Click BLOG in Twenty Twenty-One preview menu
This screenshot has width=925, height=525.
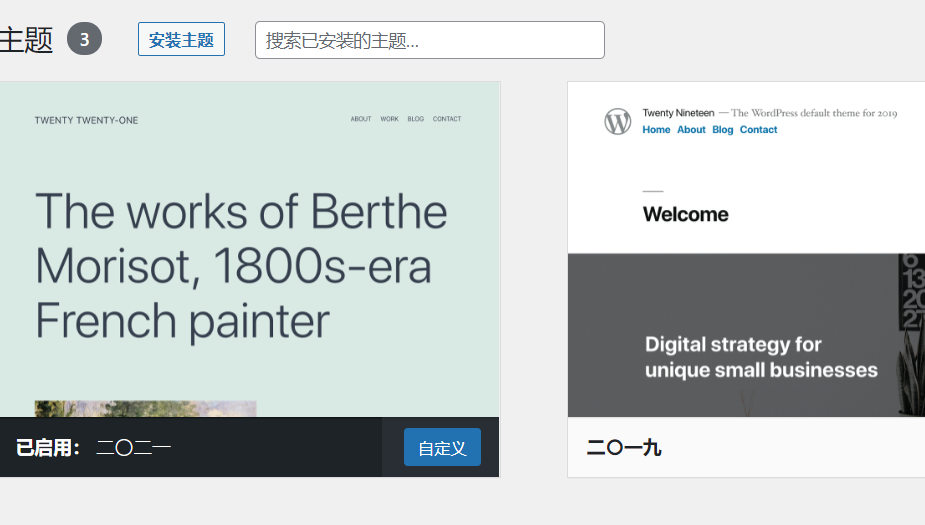pos(415,119)
